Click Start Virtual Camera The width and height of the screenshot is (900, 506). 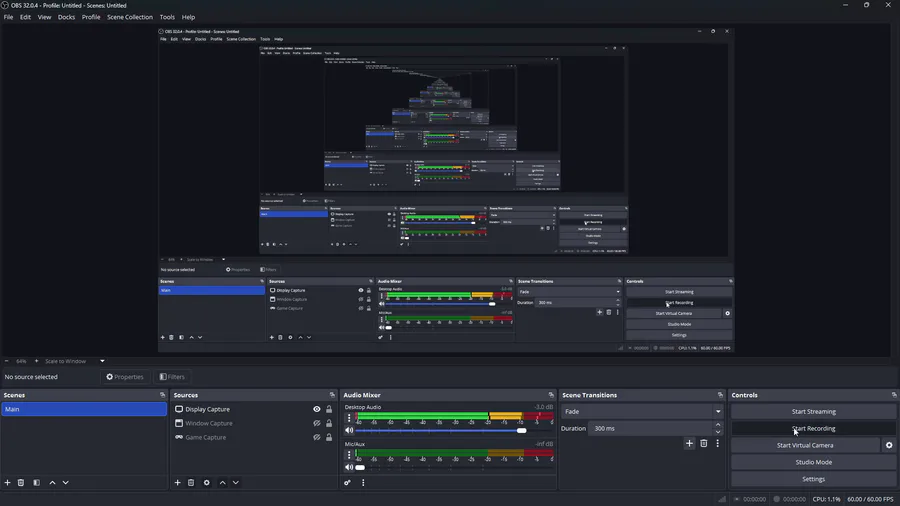805,445
